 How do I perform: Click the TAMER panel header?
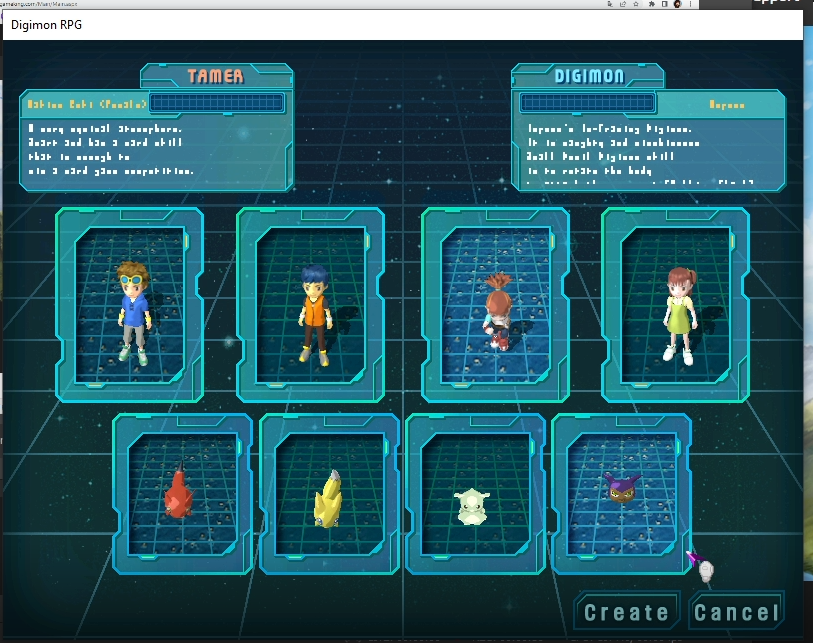[216, 76]
